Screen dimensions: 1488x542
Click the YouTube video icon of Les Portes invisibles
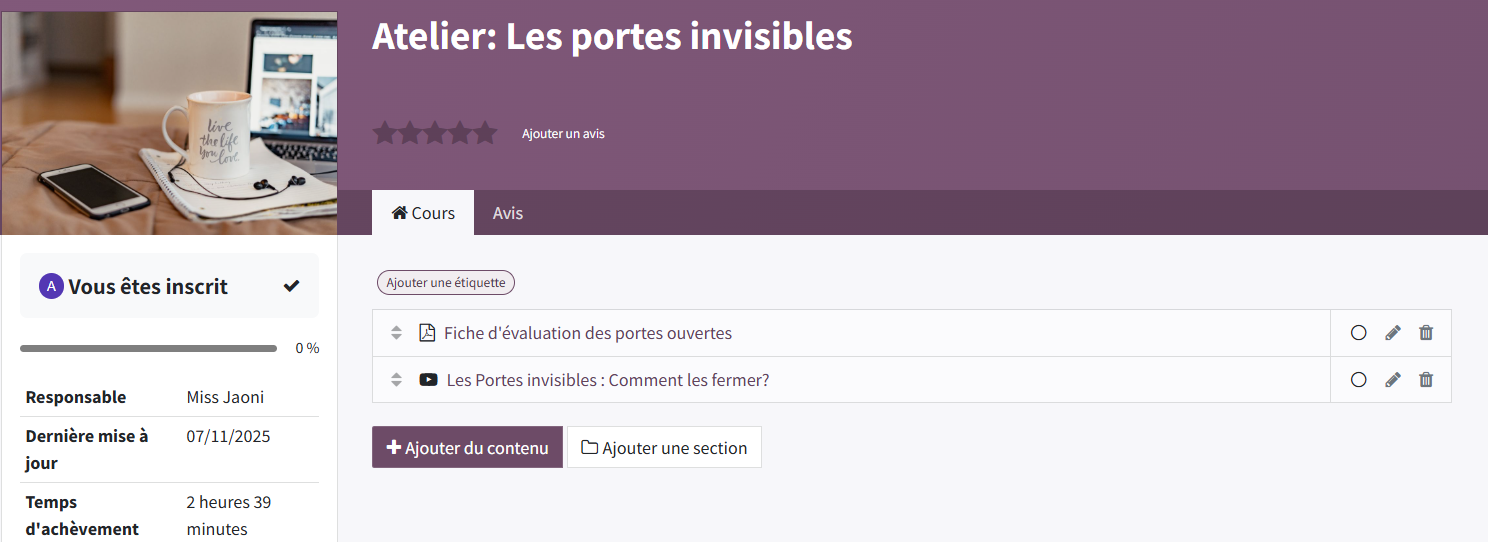pyautogui.click(x=428, y=380)
